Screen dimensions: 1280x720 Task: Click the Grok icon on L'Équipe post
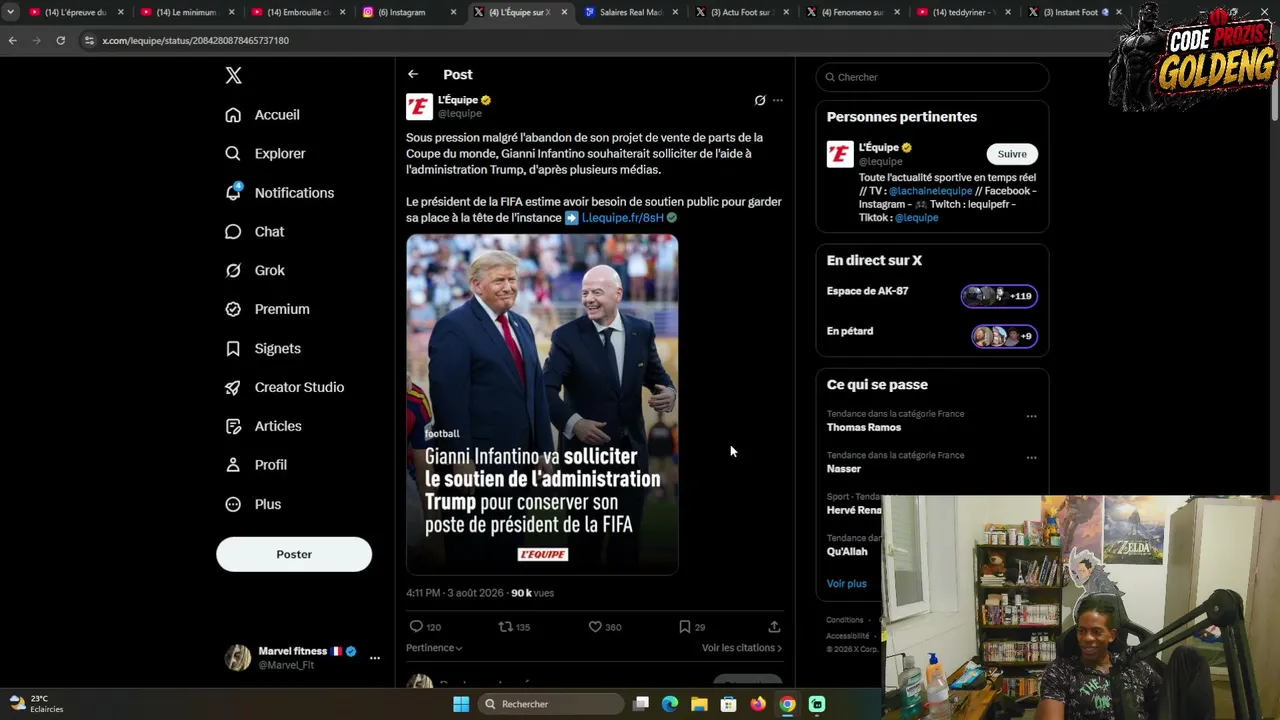[x=760, y=100]
